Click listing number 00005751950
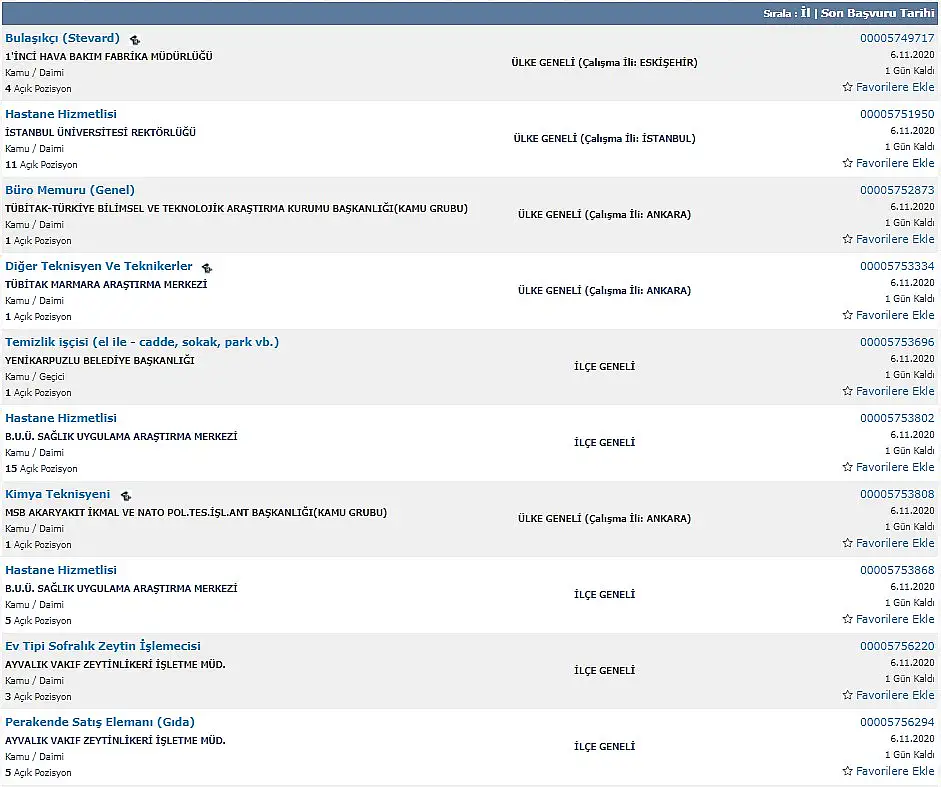 coord(897,114)
